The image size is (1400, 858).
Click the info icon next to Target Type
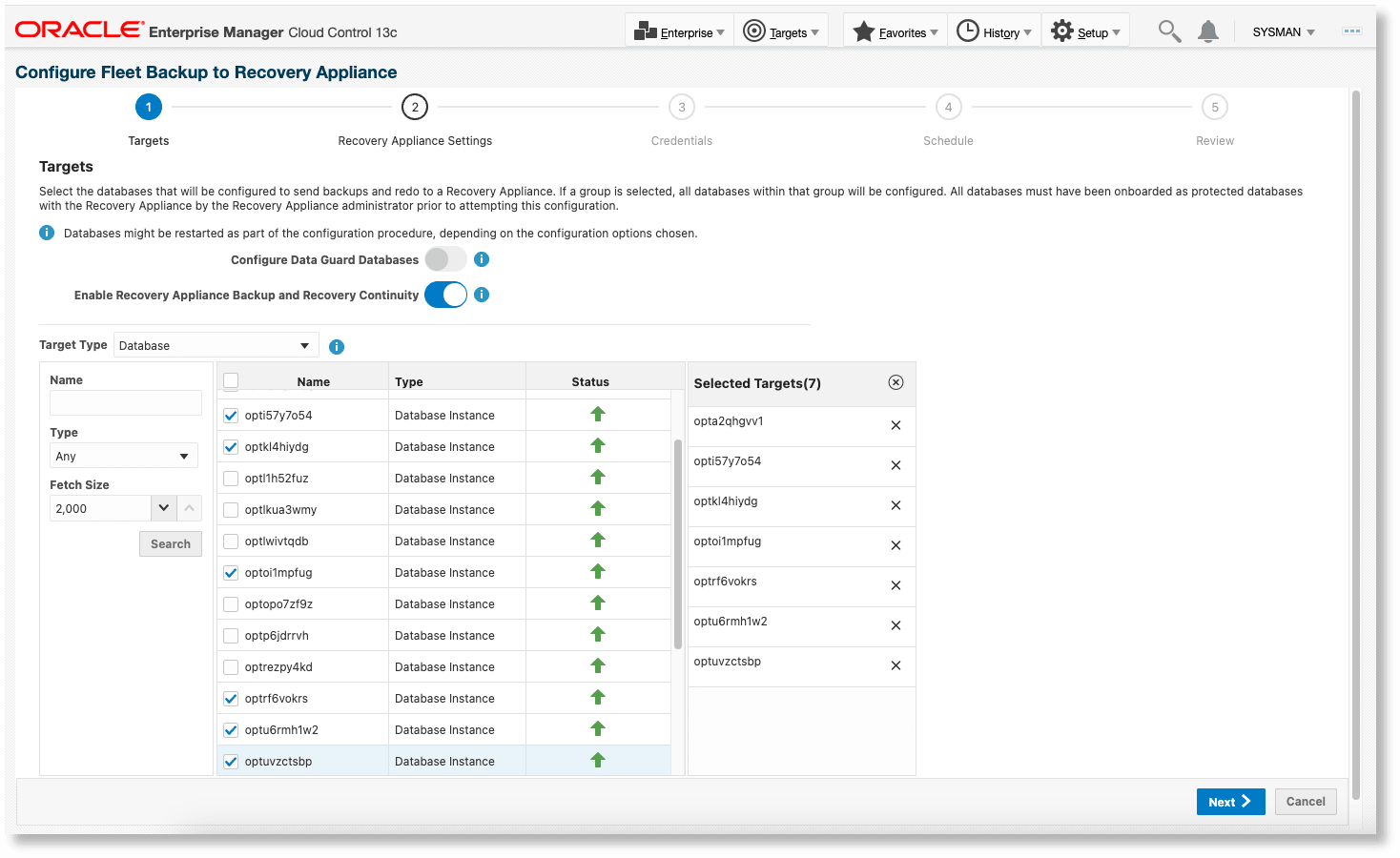click(336, 345)
